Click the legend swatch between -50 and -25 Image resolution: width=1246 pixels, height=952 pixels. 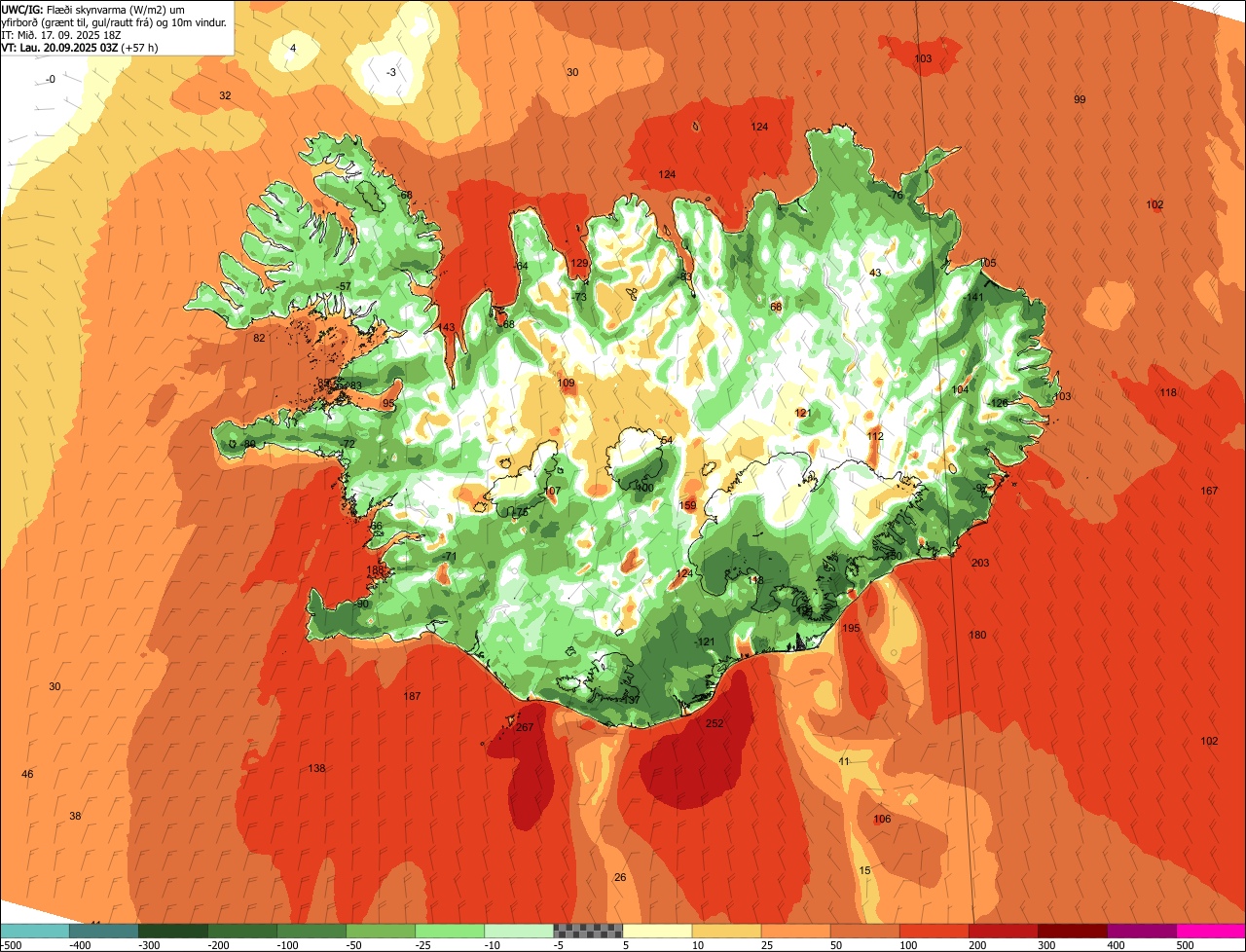pyautogui.click(x=380, y=931)
